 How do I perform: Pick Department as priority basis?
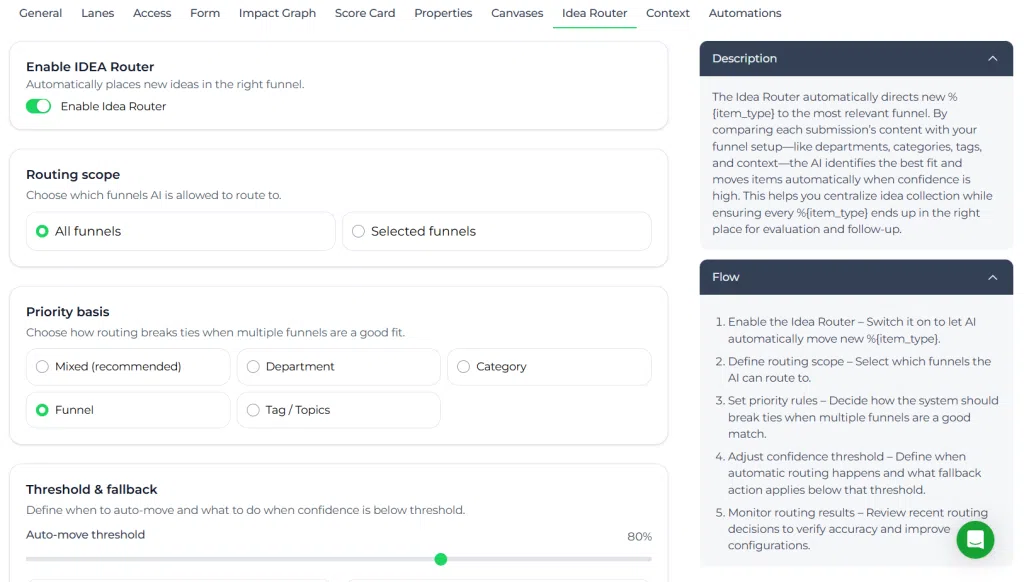pyautogui.click(x=338, y=366)
